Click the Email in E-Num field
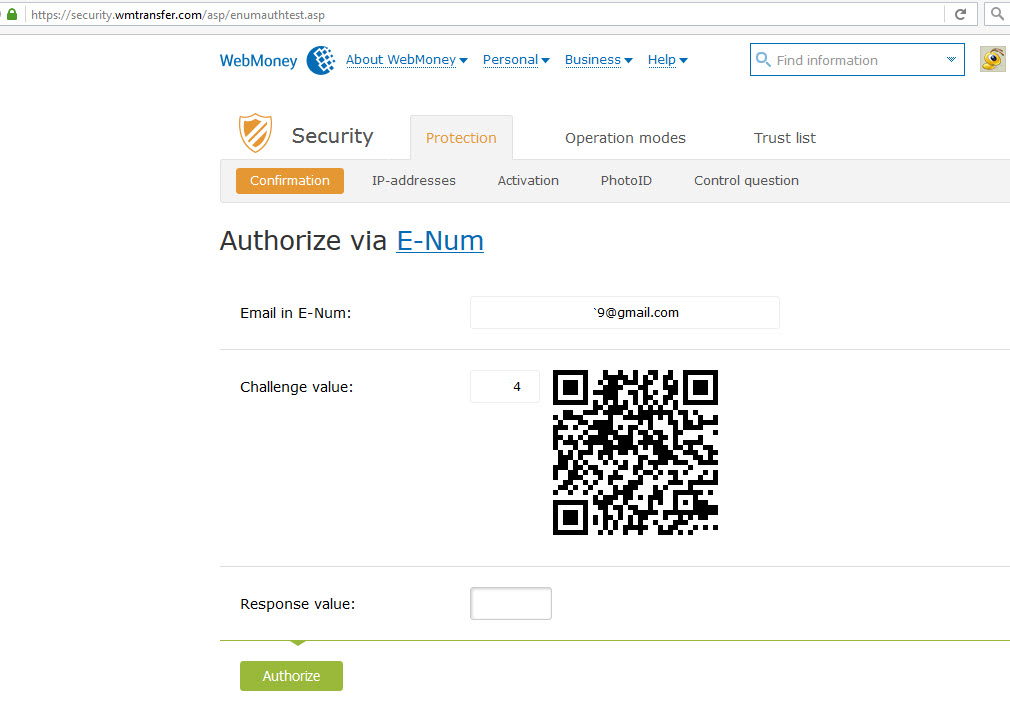 pyautogui.click(x=624, y=312)
